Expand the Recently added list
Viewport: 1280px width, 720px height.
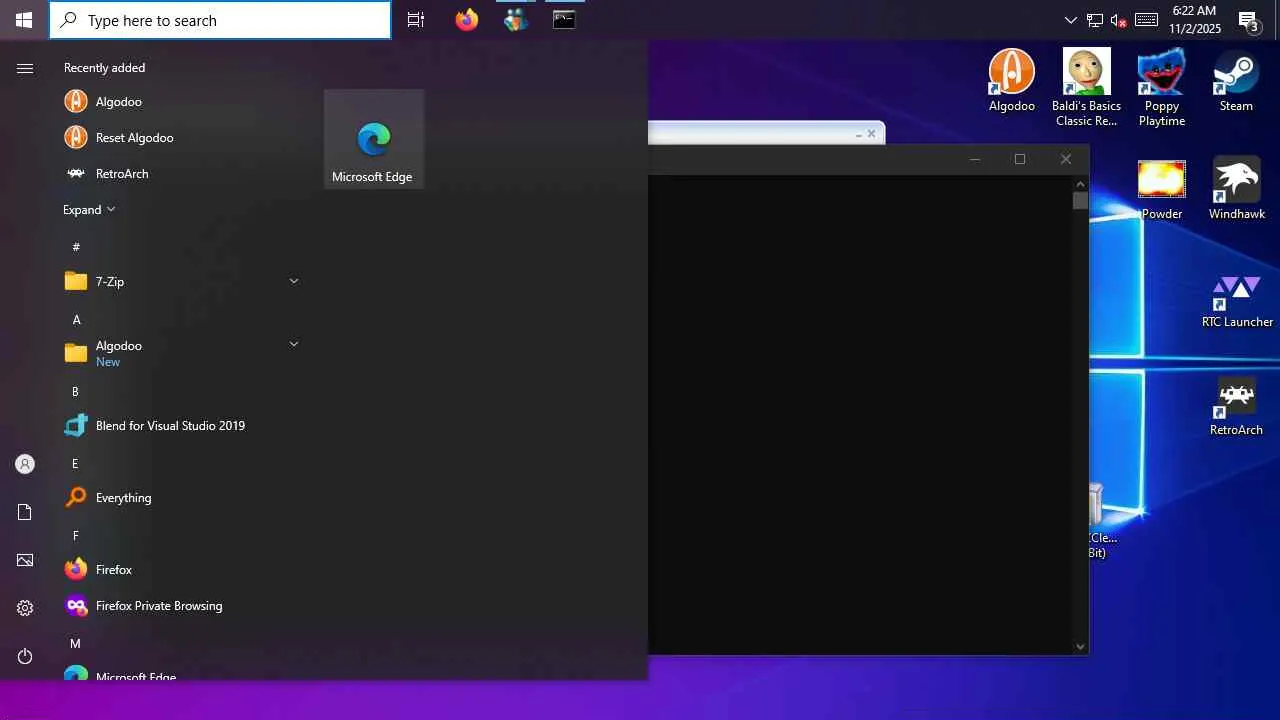coord(89,210)
